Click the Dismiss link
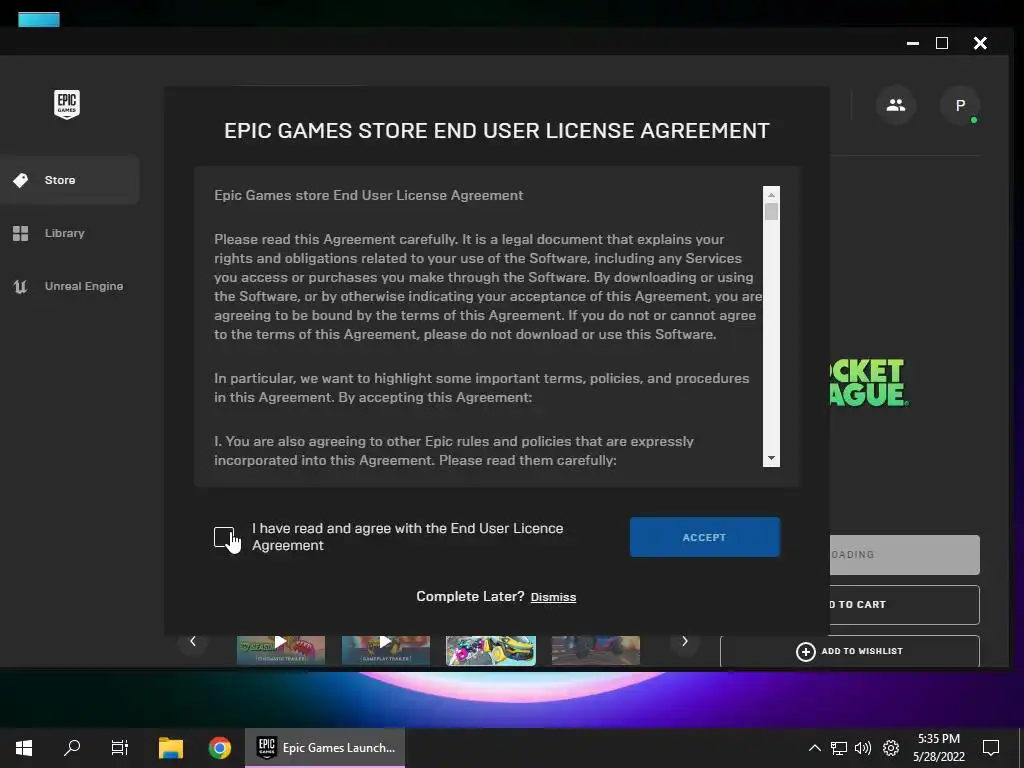The width and height of the screenshot is (1024, 768). pyautogui.click(x=553, y=597)
